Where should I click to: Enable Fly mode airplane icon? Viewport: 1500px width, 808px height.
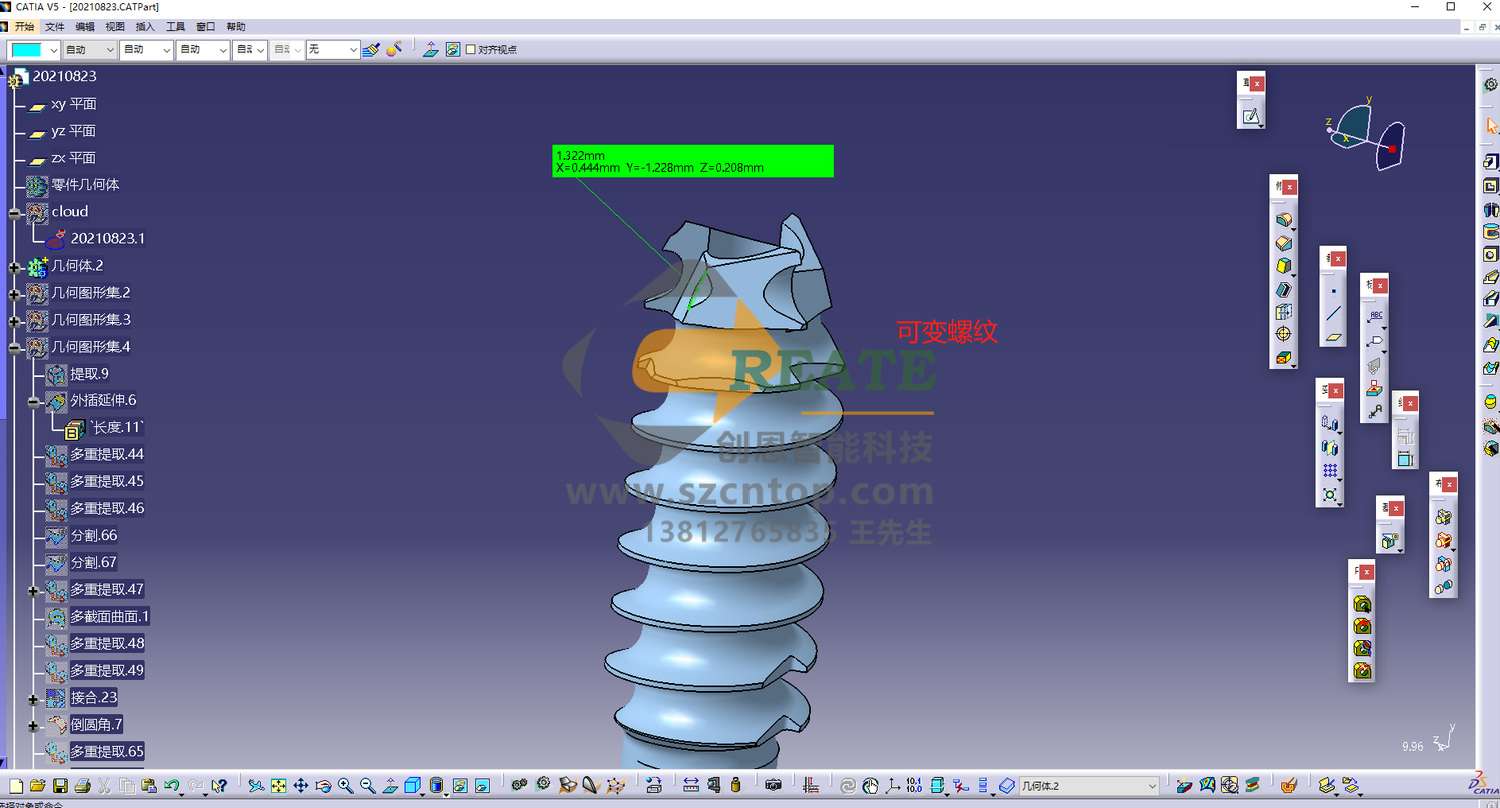coord(256,786)
